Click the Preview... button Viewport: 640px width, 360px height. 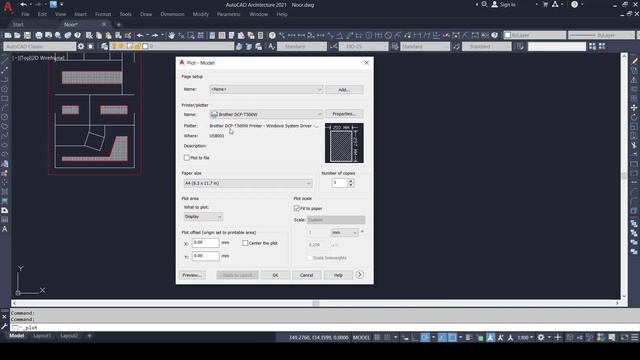point(192,275)
